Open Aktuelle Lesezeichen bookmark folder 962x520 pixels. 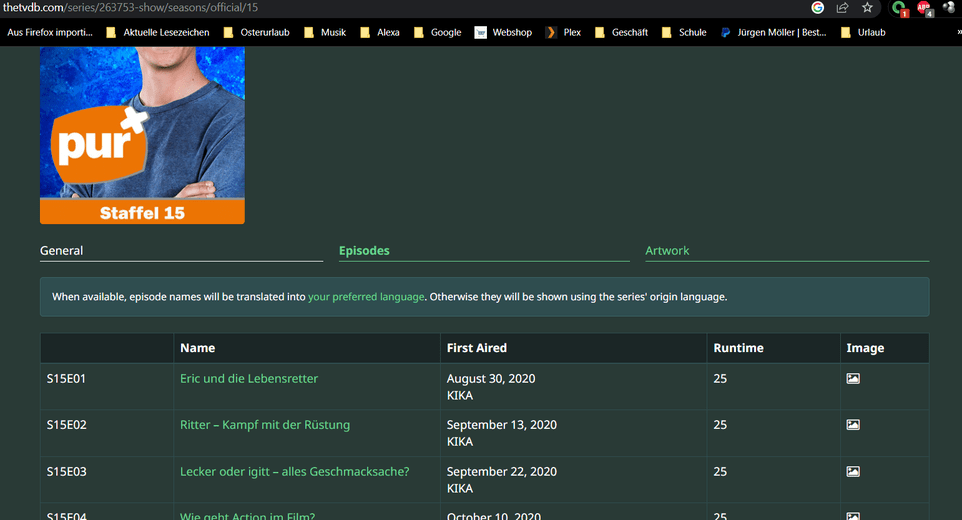(158, 32)
